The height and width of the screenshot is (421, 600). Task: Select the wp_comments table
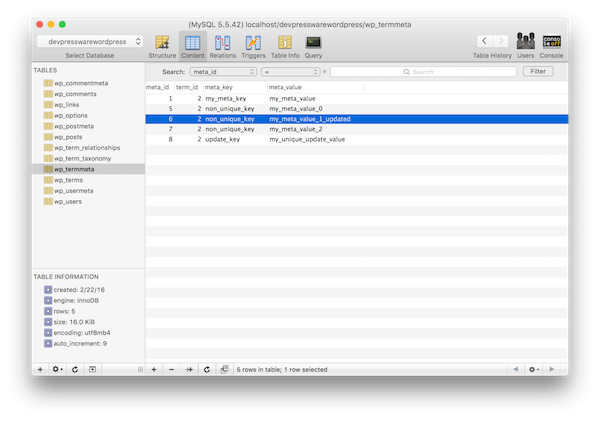click(88, 94)
